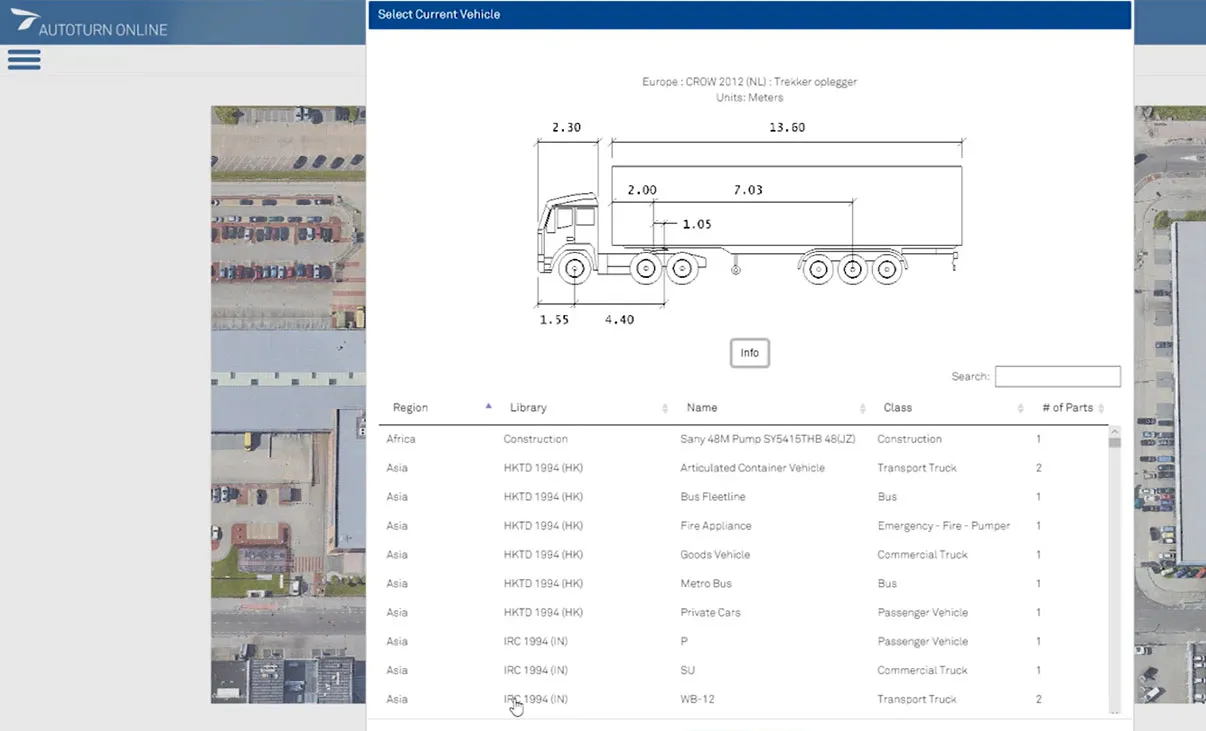Select the Sany 48M Pump SY5415THB 48(JZ) row
The height and width of the screenshot is (731, 1206).
tap(743, 439)
